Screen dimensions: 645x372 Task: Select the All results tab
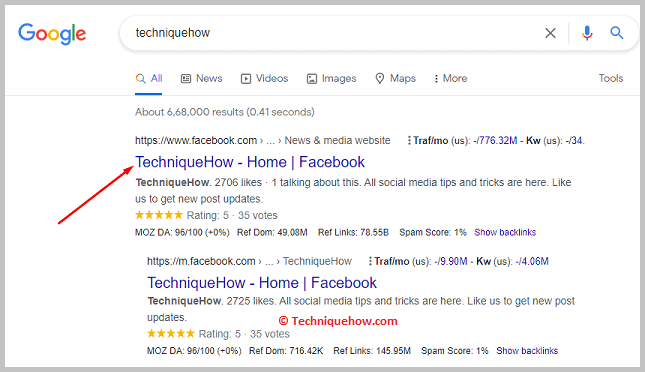[148, 78]
